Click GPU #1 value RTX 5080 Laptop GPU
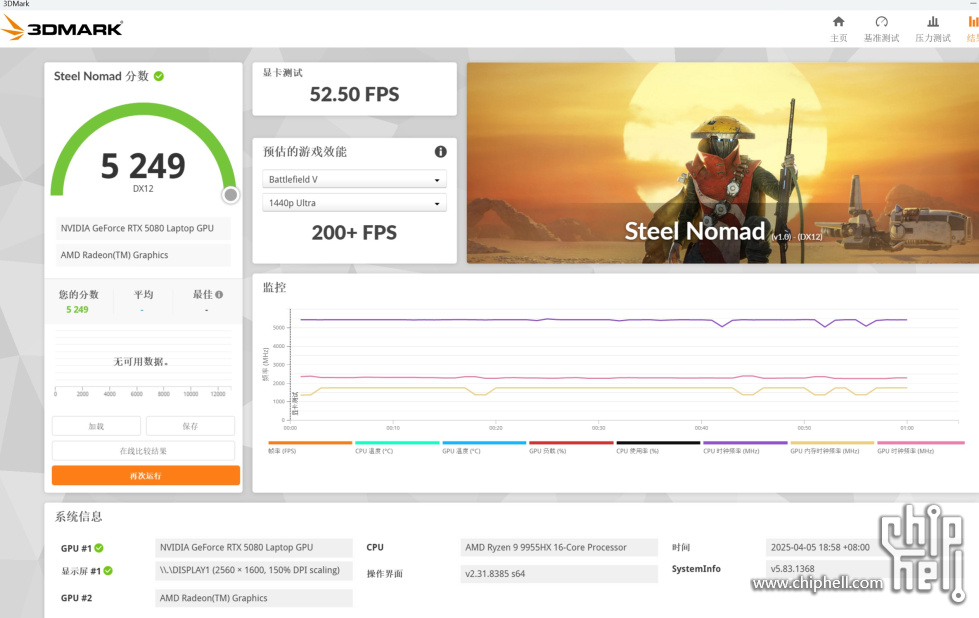Screen dimensions: 979x618 (253, 547)
